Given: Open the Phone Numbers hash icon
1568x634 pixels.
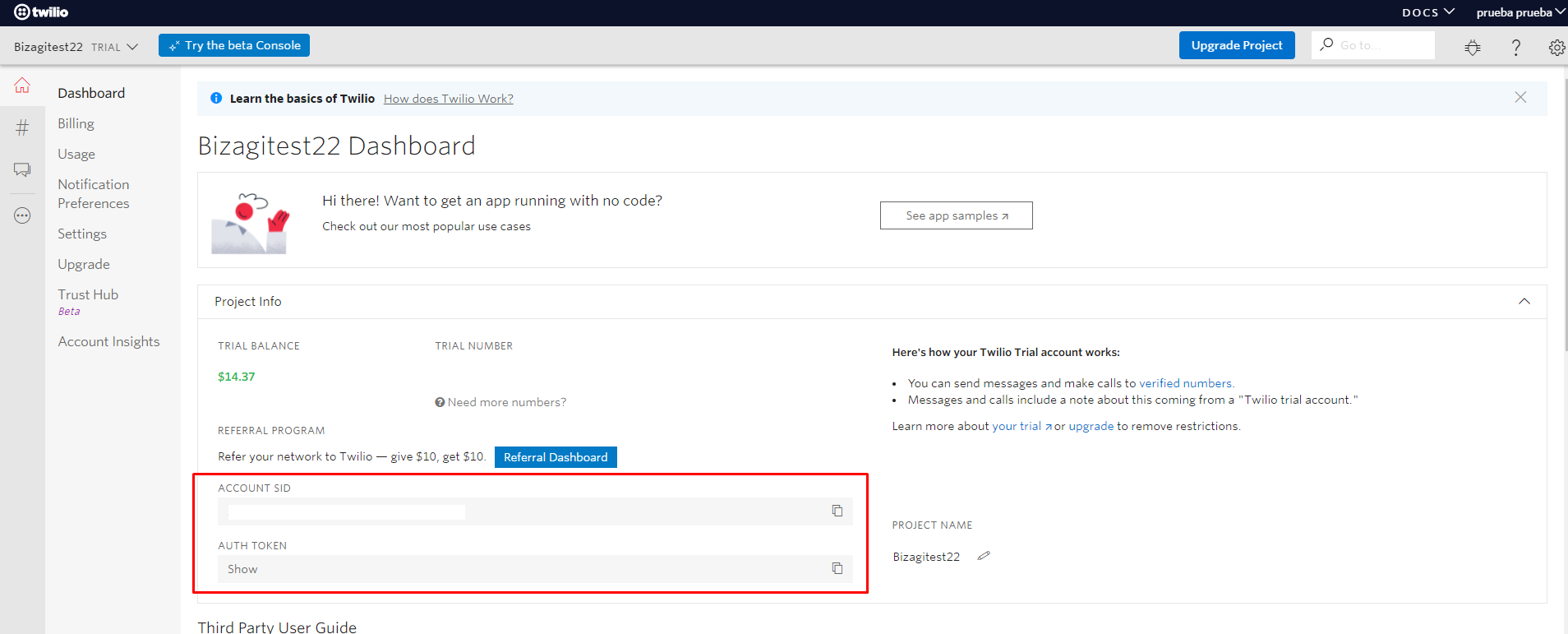Looking at the screenshot, I should pos(22,127).
